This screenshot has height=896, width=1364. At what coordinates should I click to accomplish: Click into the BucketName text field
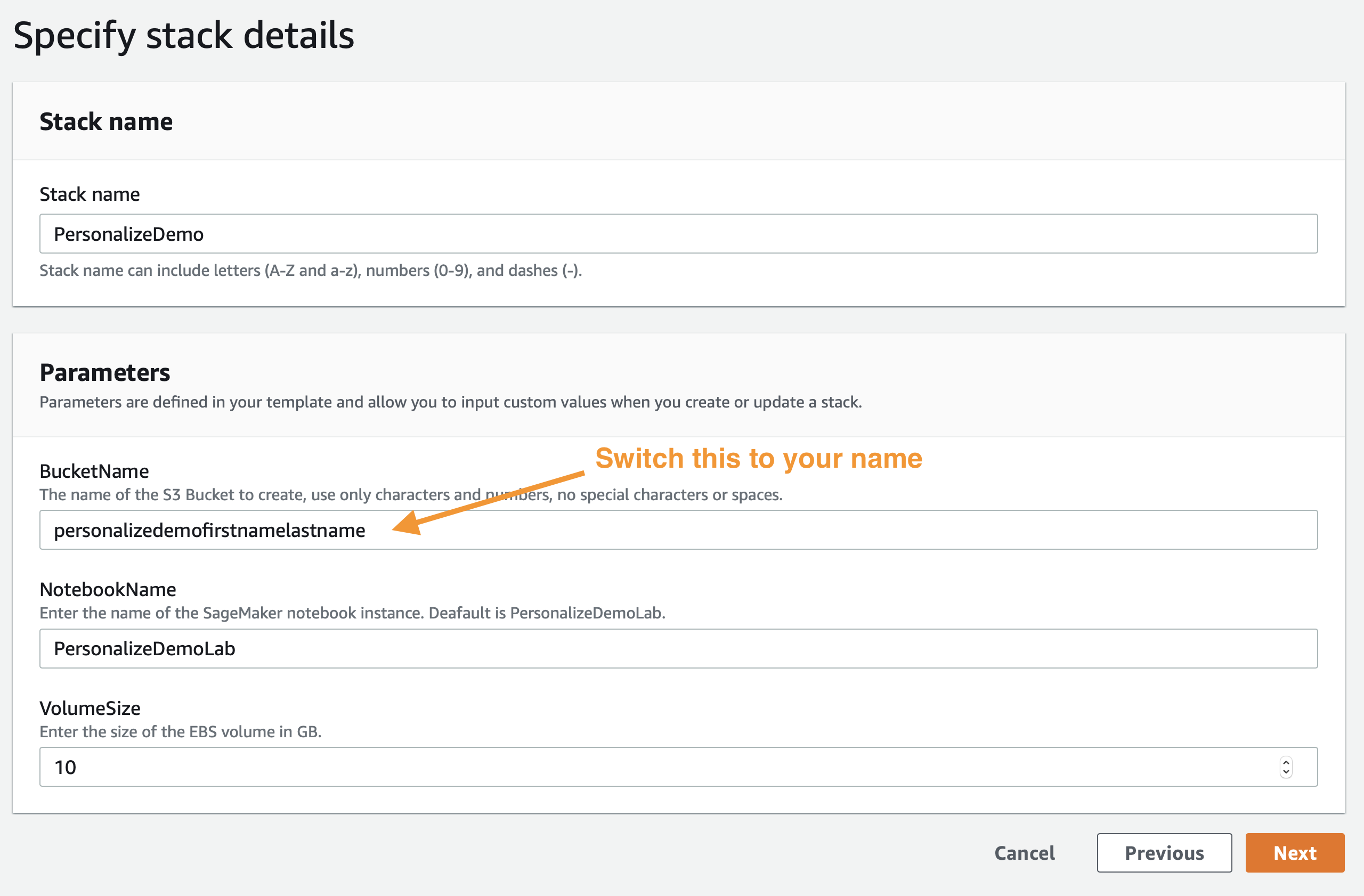679,530
